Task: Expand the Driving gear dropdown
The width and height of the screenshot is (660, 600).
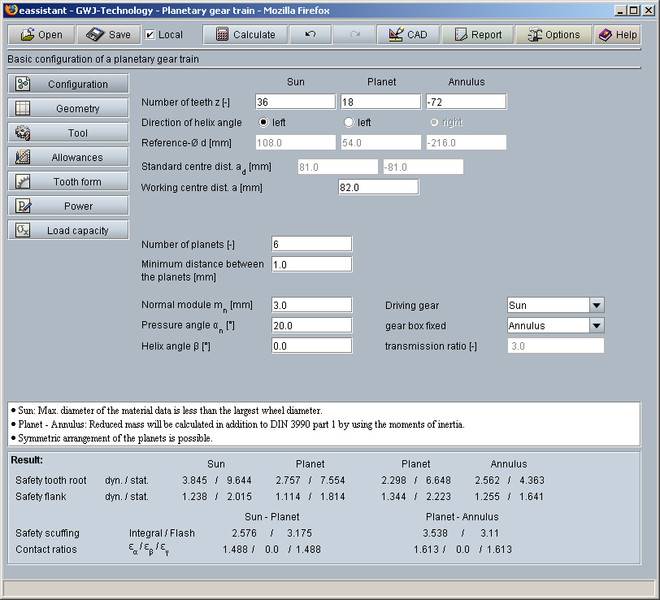Action: pos(596,305)
